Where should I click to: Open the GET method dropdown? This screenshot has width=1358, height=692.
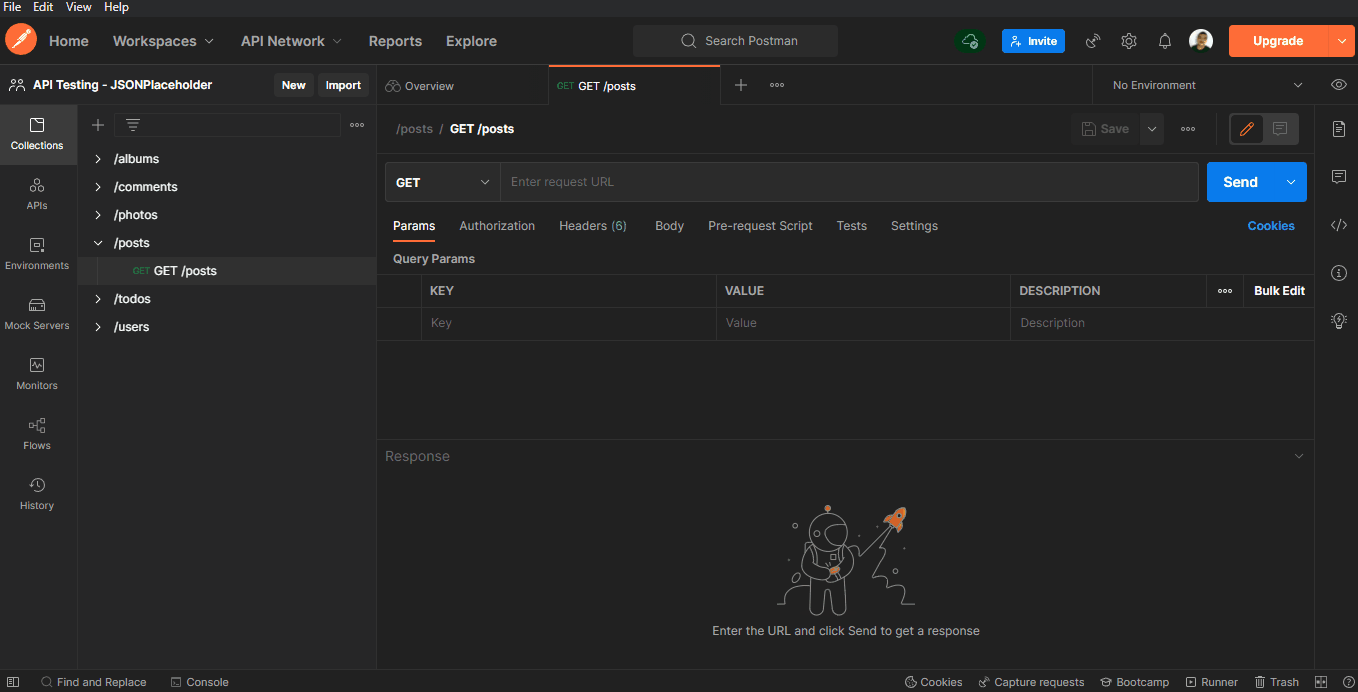pos(442,182)
